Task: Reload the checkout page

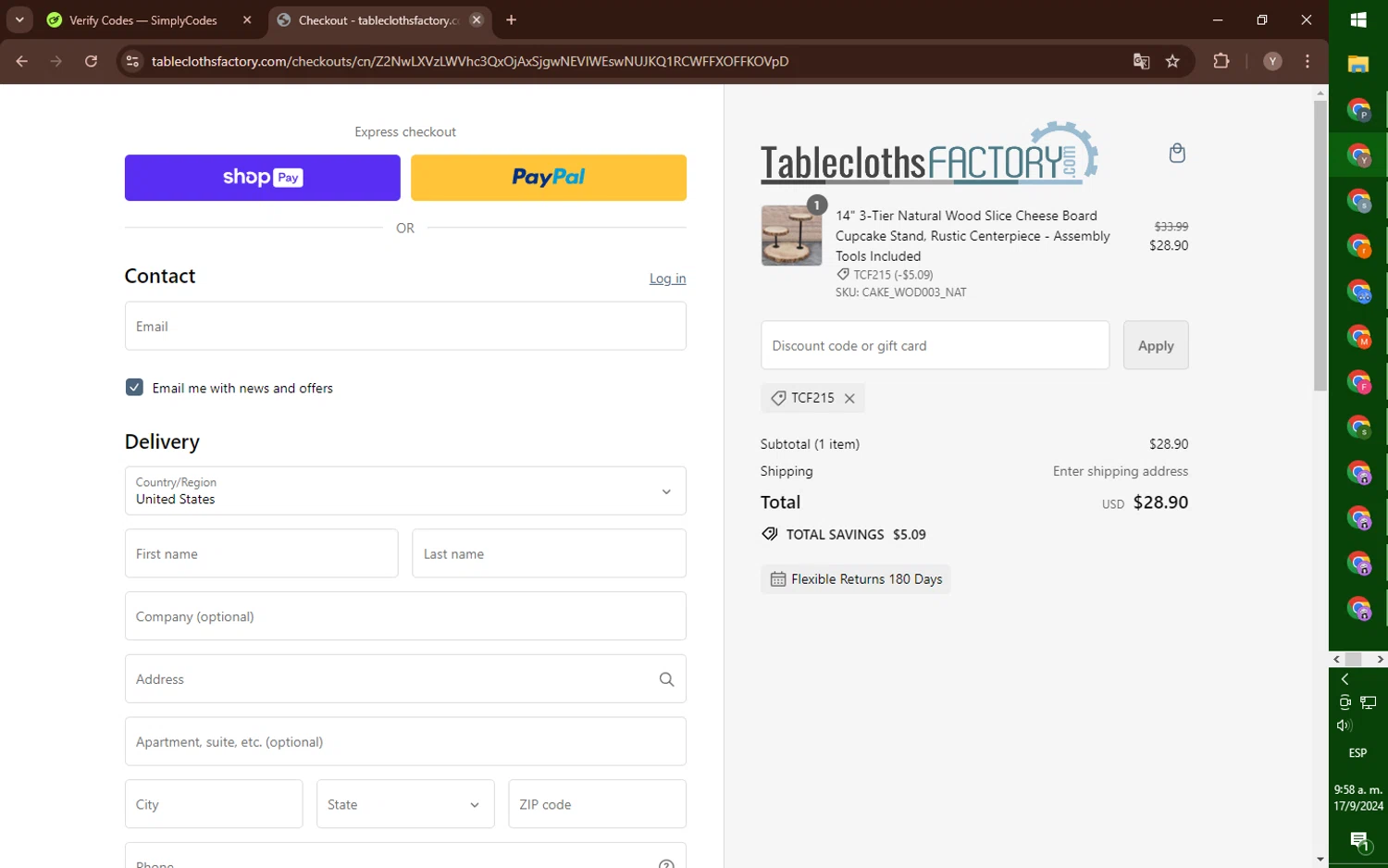Action: coord(91,61)
